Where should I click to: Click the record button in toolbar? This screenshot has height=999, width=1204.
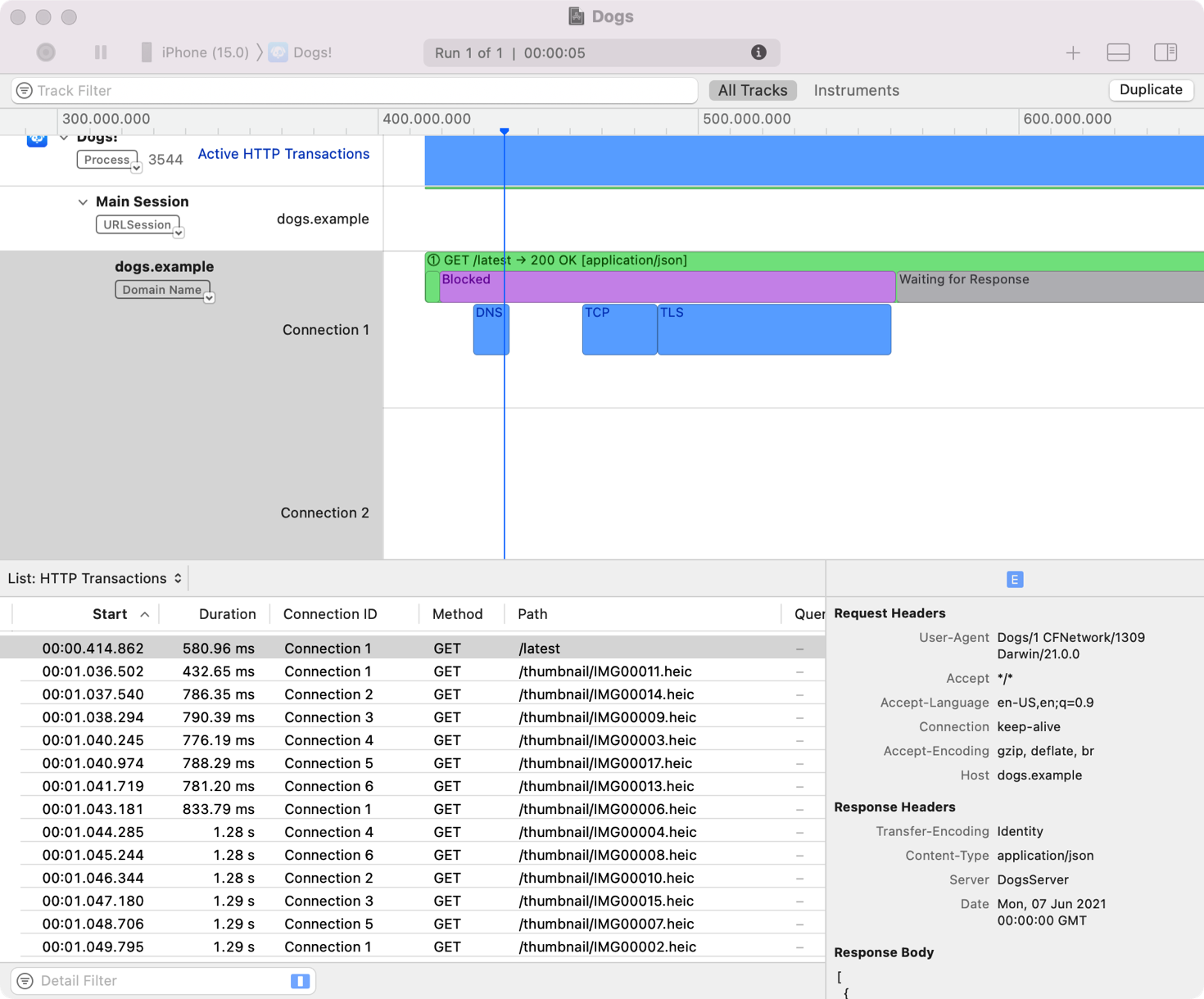tap(46, 52)
